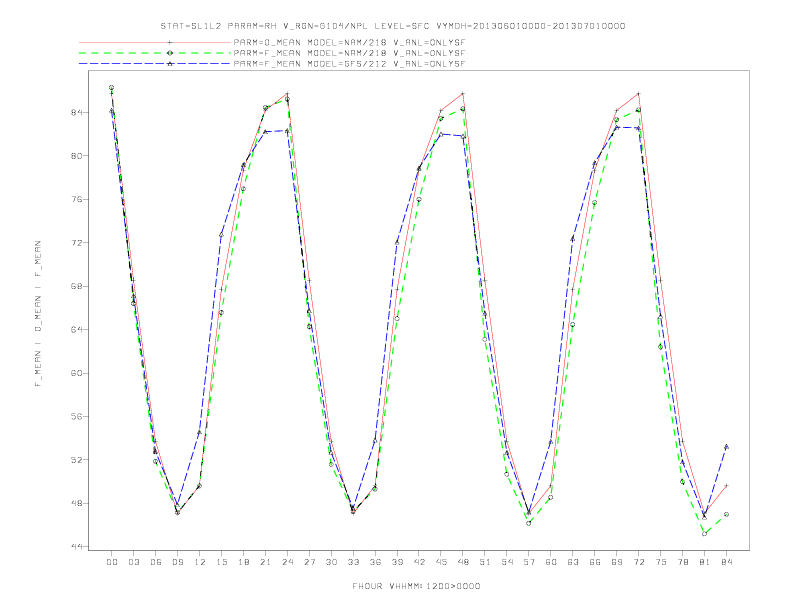
Task: Click x-axis hour label 54
Action: [507, 562]
